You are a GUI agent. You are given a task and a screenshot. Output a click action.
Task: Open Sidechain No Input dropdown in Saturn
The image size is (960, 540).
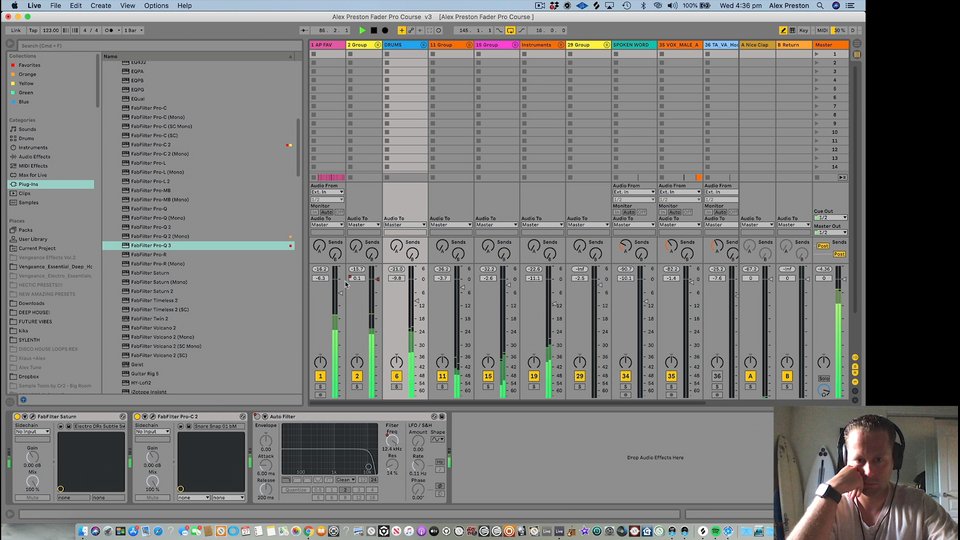pos(32,432)
